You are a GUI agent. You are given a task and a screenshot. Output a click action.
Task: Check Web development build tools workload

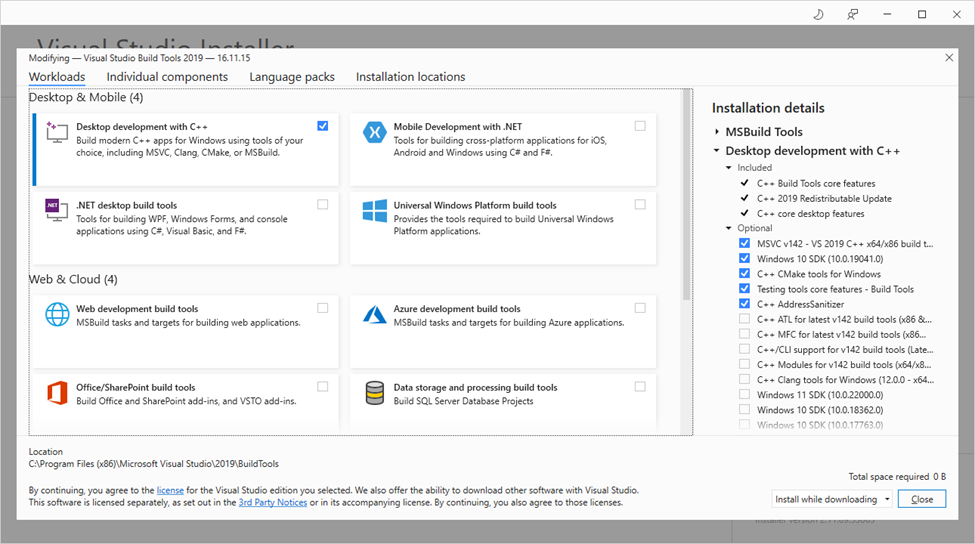coord(323,308)
